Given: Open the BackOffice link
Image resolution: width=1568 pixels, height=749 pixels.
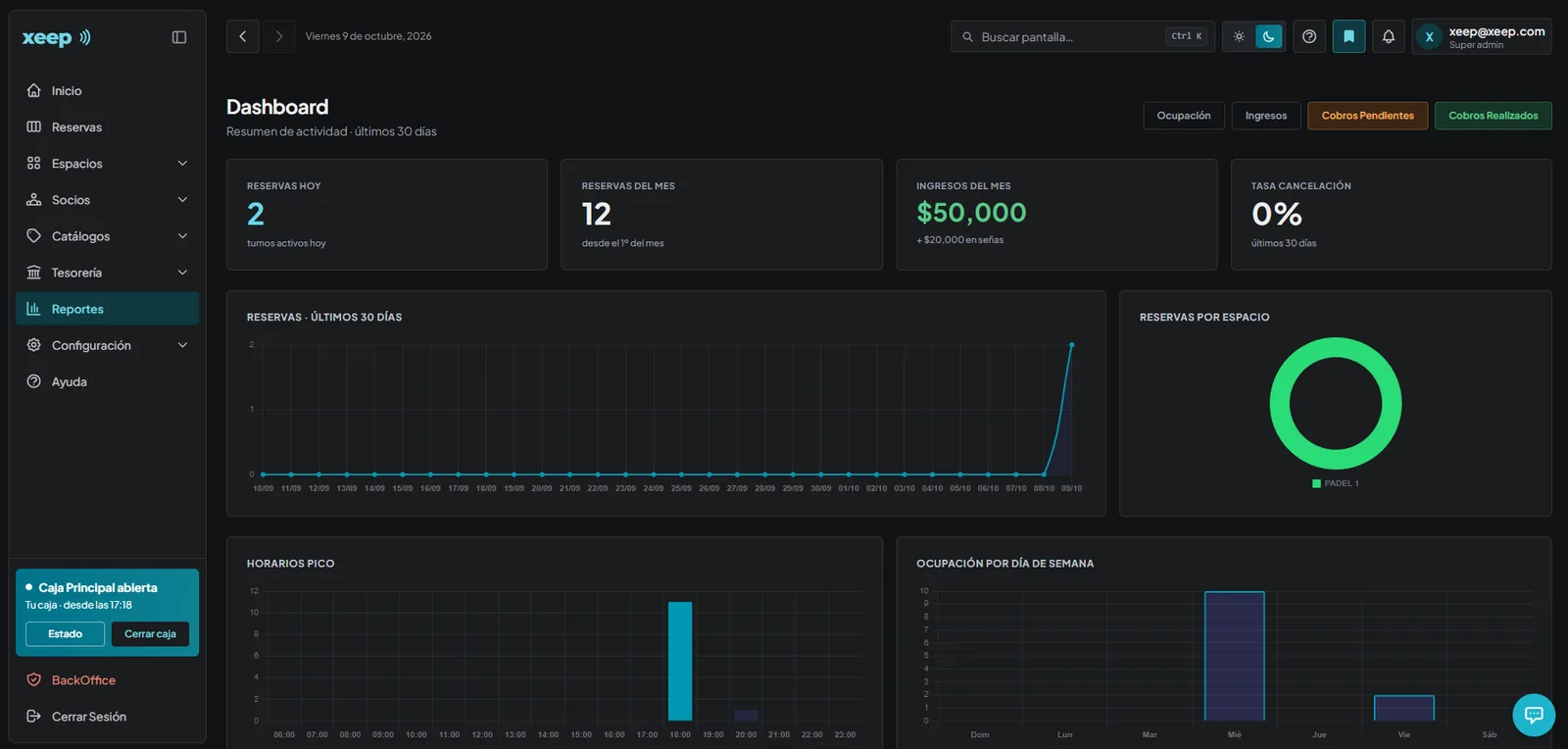Looking at the screenshot, I should [108, 680].
